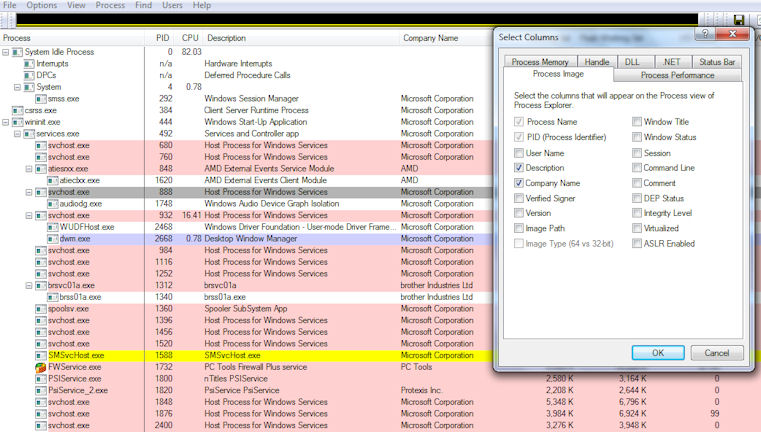761x432 pixels.
Task: Enable the Command Line checkbox
Action: (x=637, y=167)
